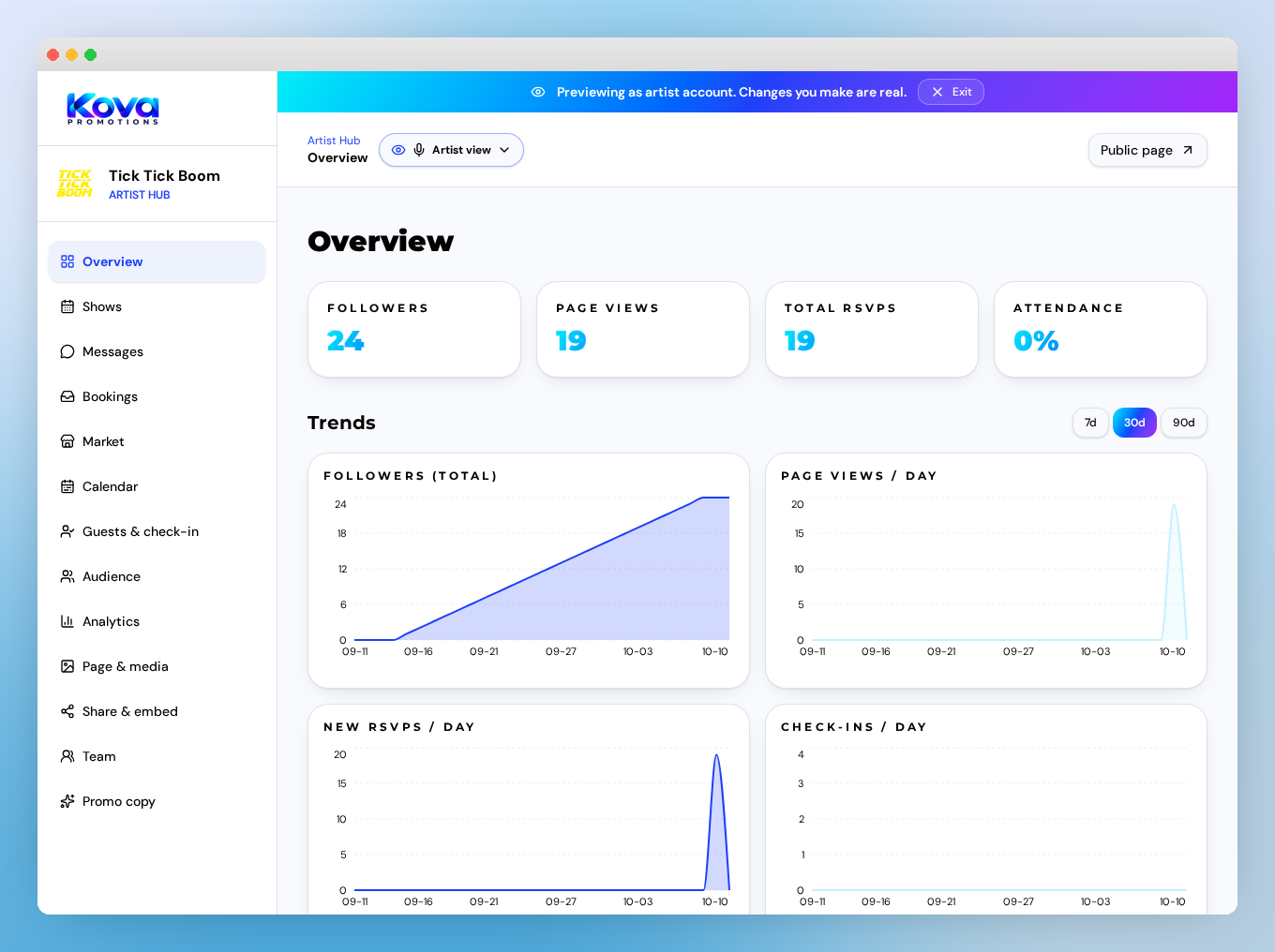Go to Shows in the sidebar
The width and height of the screenshot is (1275, 952).
point(157,306)
